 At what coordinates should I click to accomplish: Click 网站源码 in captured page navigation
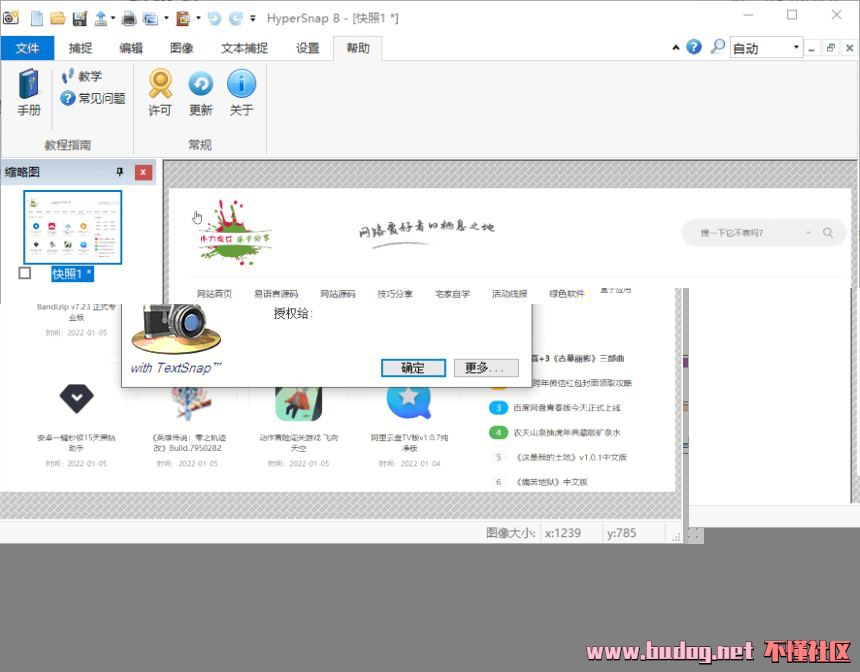pyautogui.click(x=338, y=294)
